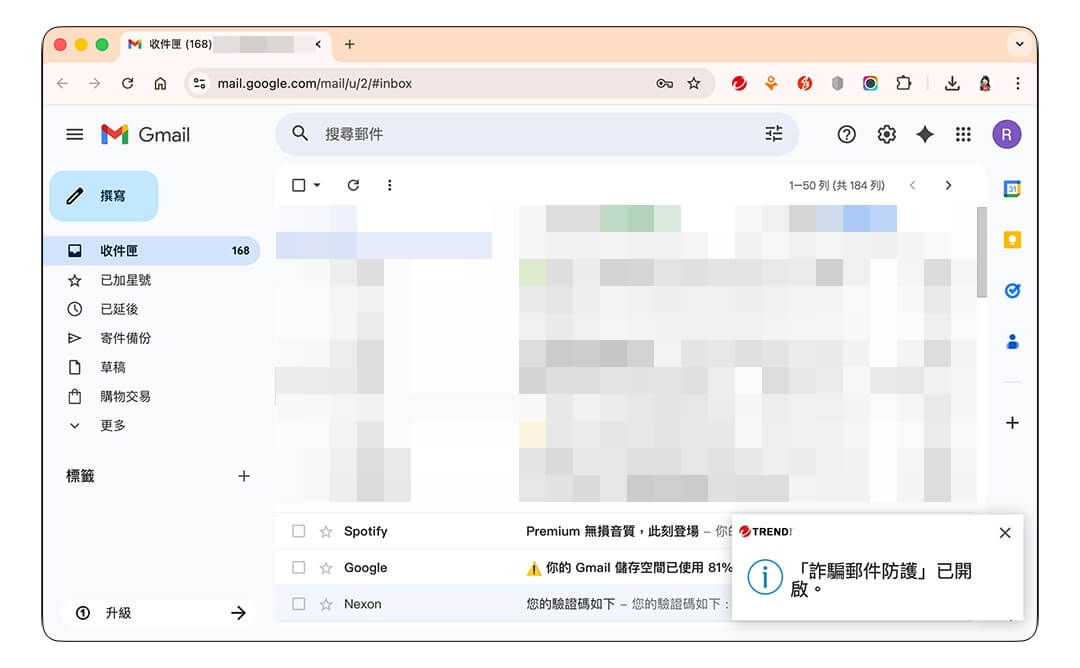Open the more options three-dot menu
The width and height of the screenshot is (1080, 668).
(390, 185)
